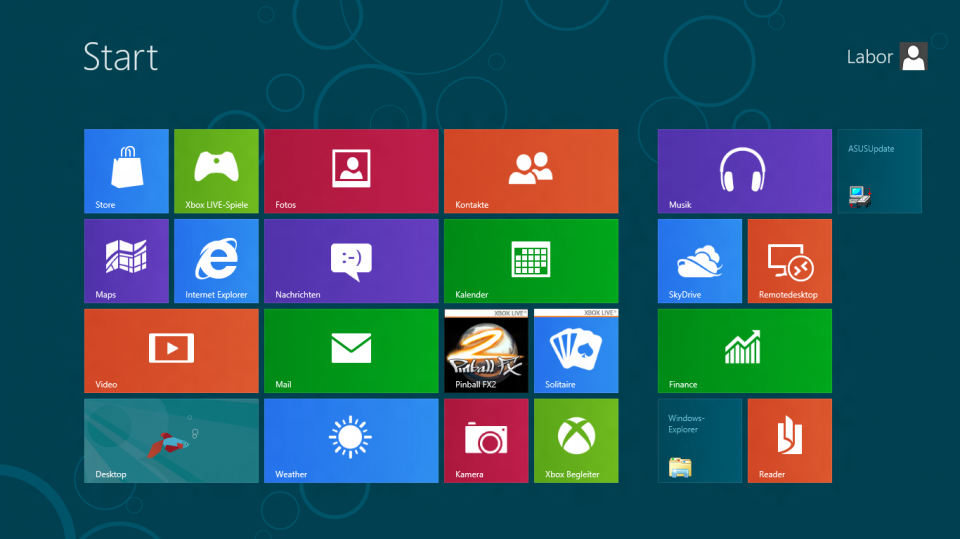Launch the Kamera tile
Screen dimensions: 960x539
[486, 441]
